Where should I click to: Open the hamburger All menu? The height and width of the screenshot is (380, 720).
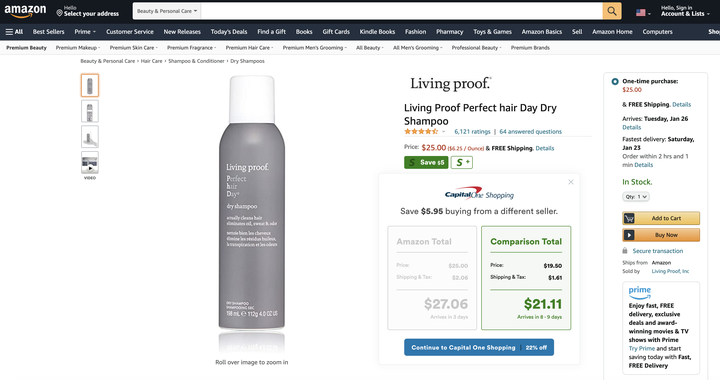click(x=14, y=32)
